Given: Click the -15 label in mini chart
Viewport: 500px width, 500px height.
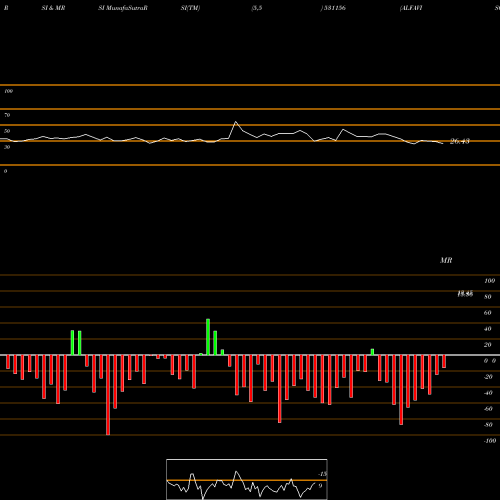Looking at the screenshot, I should click(x=322, y=474).
